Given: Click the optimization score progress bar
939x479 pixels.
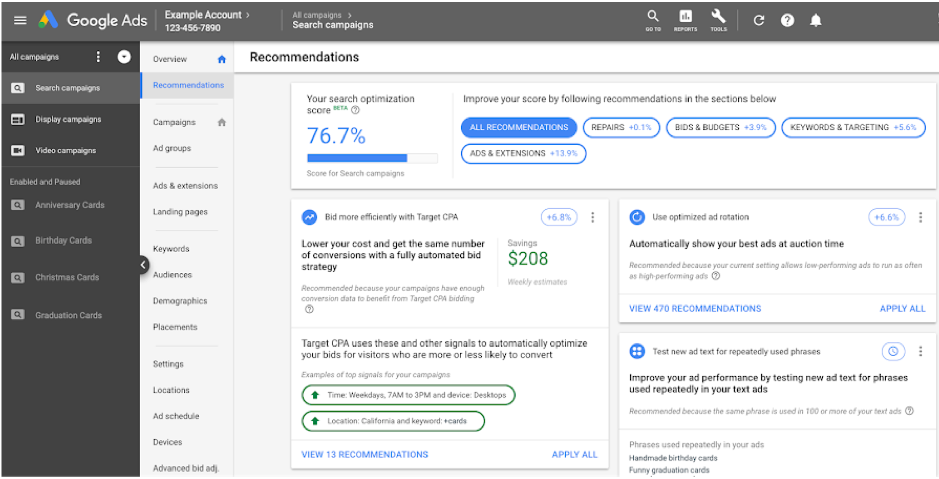Looking at the screenshot, I should (x=372, y=158).
